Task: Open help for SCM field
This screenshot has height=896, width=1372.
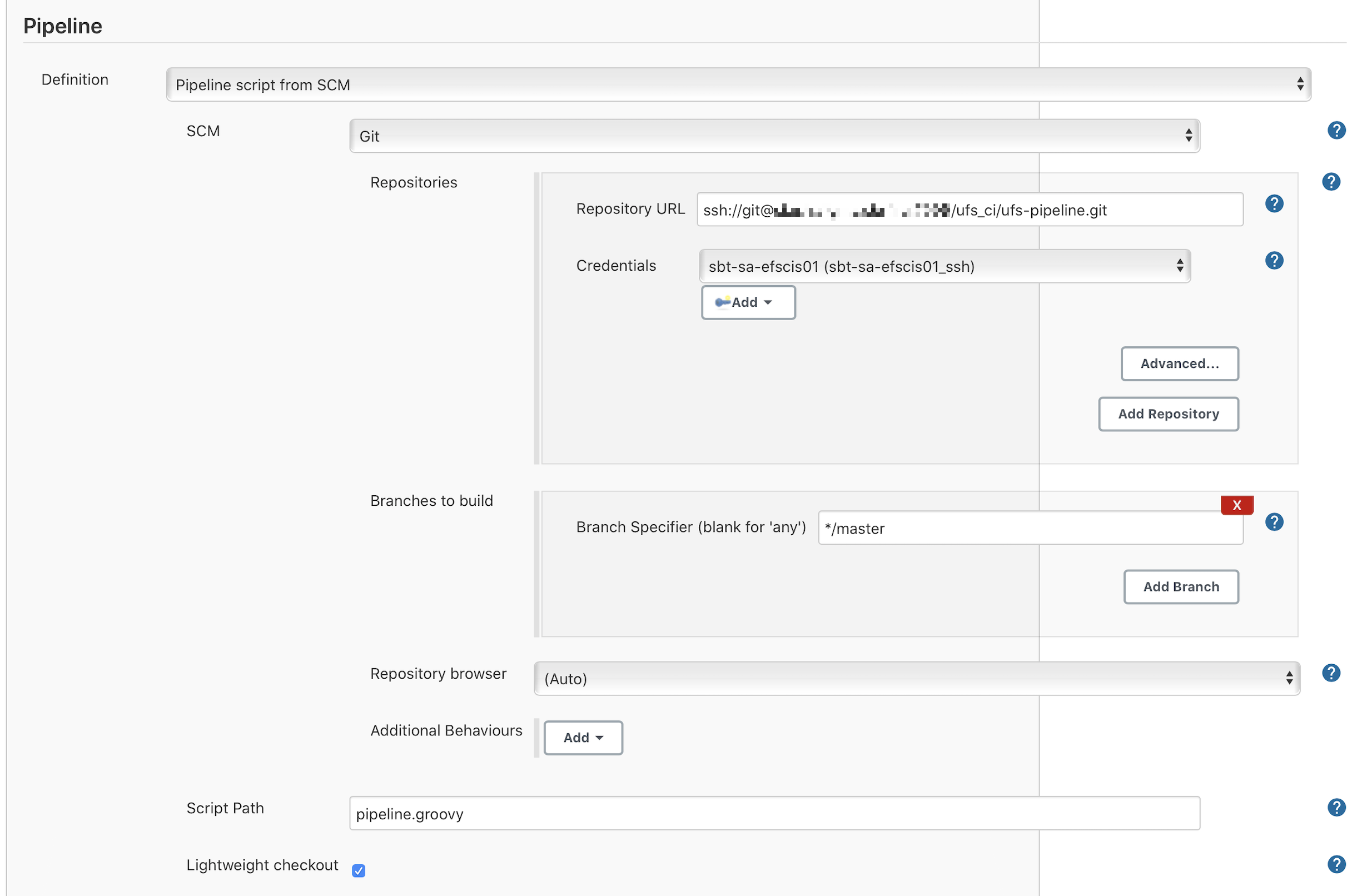Action: tap(1336, 131)
